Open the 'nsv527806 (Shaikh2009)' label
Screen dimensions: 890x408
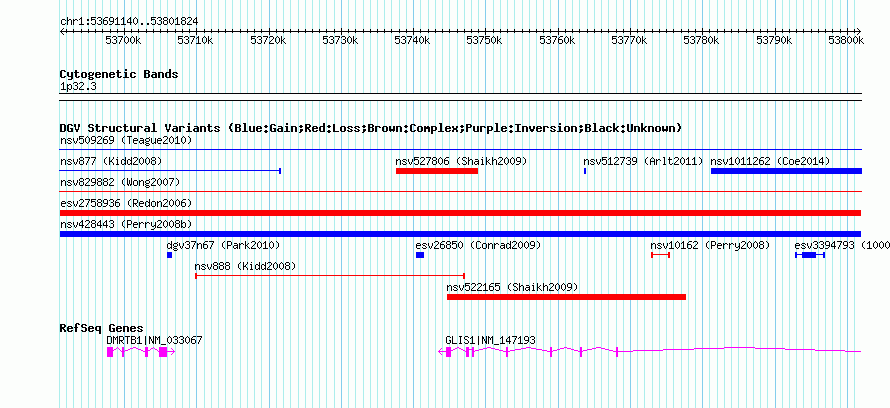tap(461, 161)
